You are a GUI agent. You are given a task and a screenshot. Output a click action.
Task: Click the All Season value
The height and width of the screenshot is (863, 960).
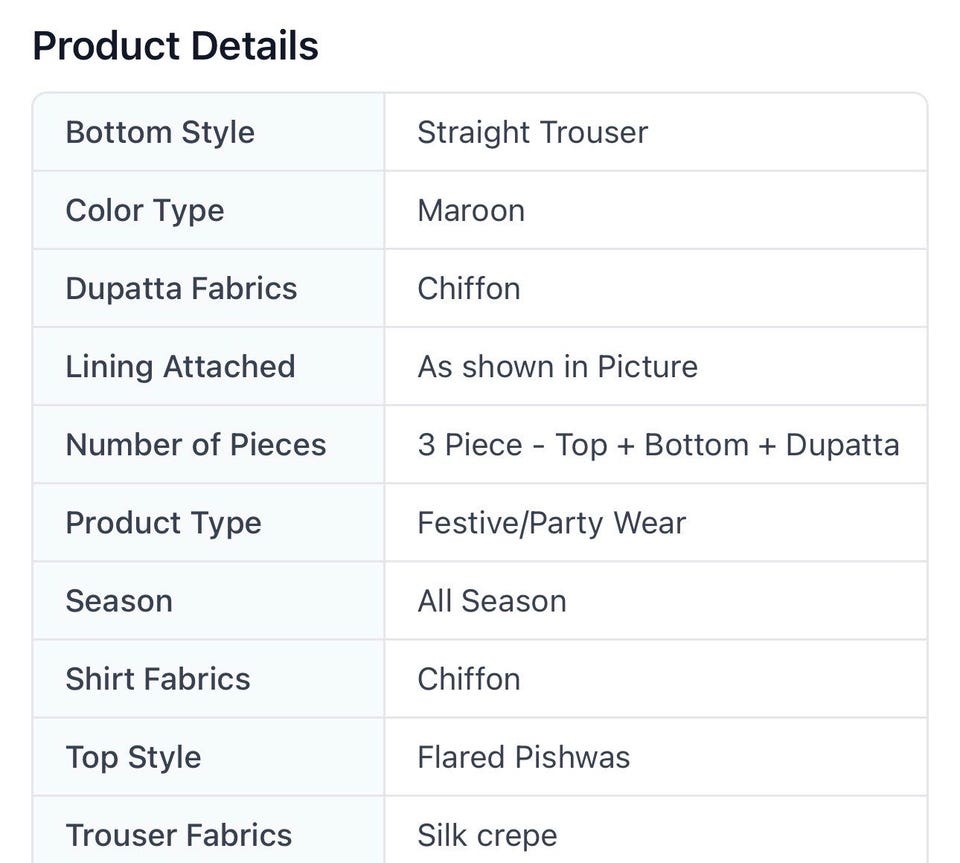pos(492,601)
